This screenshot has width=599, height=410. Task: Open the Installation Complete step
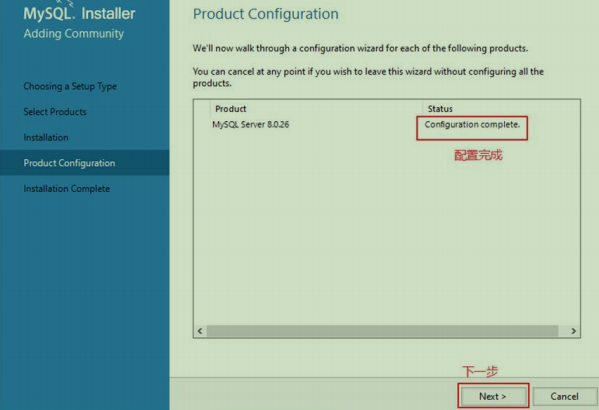coord(66,188)
